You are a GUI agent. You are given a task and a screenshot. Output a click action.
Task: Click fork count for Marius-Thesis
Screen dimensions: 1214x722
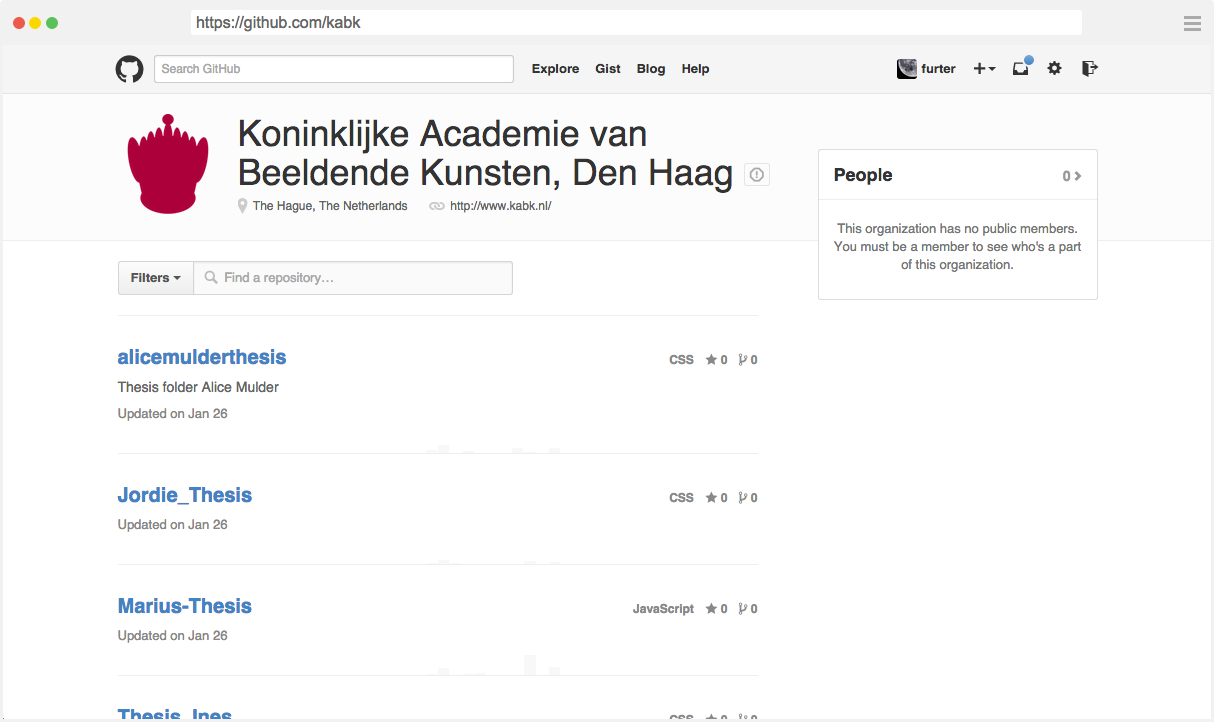pos(748,609)
